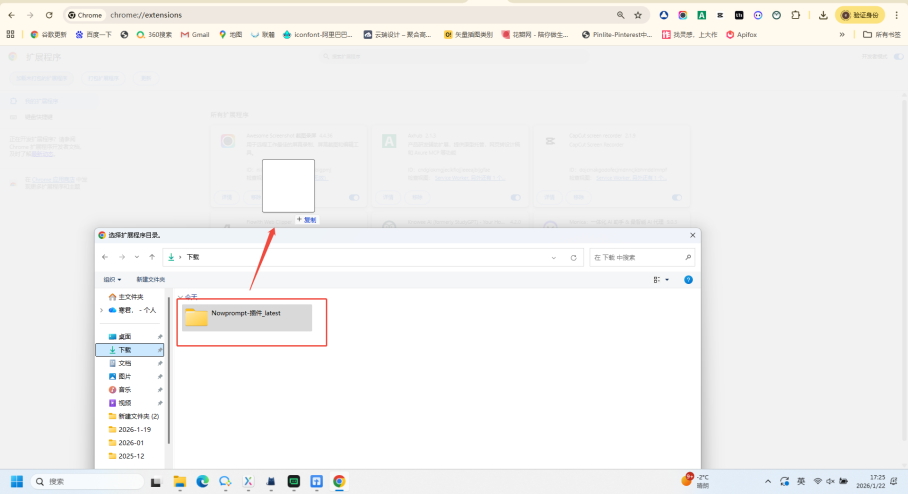
Task: Click the 在 下载 中搜索 search field
Action: click(638, 257)
